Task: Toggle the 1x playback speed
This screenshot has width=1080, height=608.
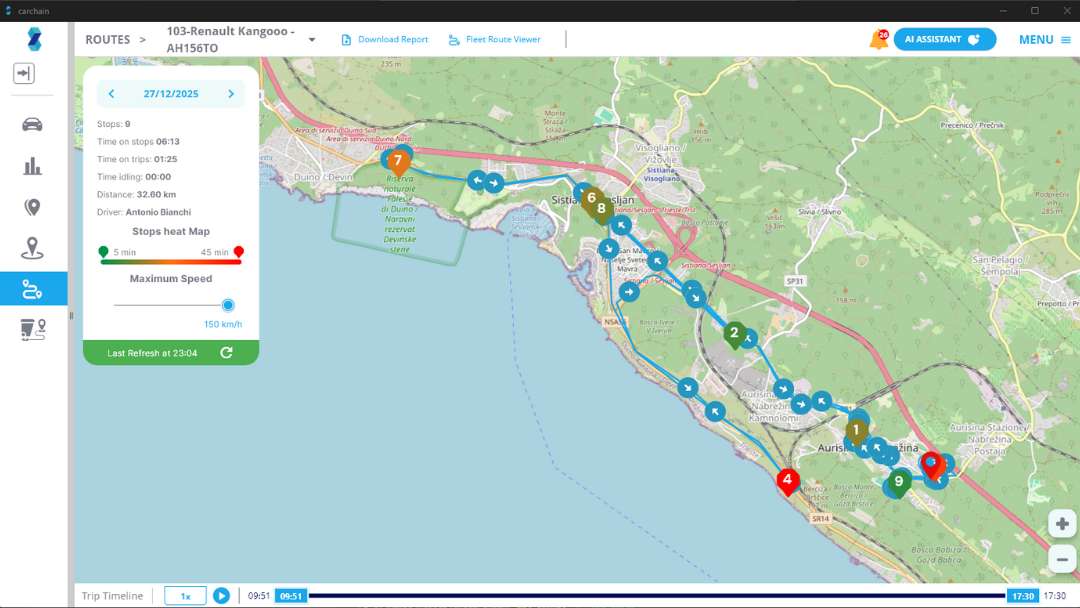Action: point(184,595)
